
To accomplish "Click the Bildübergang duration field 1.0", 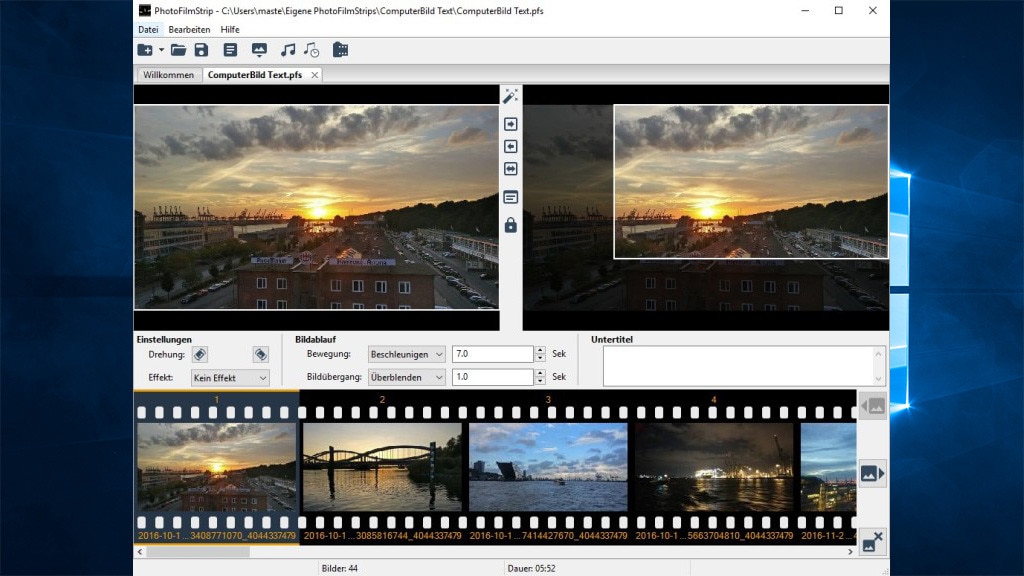I will coord(492,377).
